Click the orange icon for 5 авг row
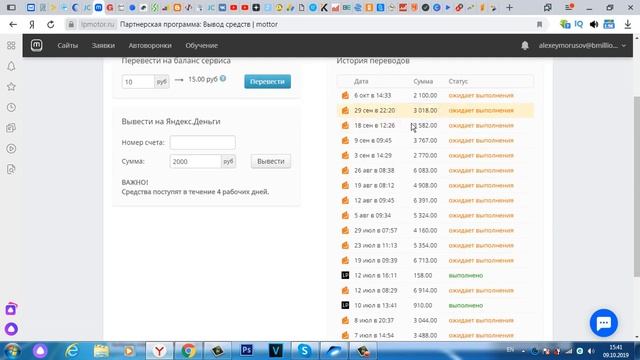The image size is (640, 360). pyautogui.click(x=345, y=215)
